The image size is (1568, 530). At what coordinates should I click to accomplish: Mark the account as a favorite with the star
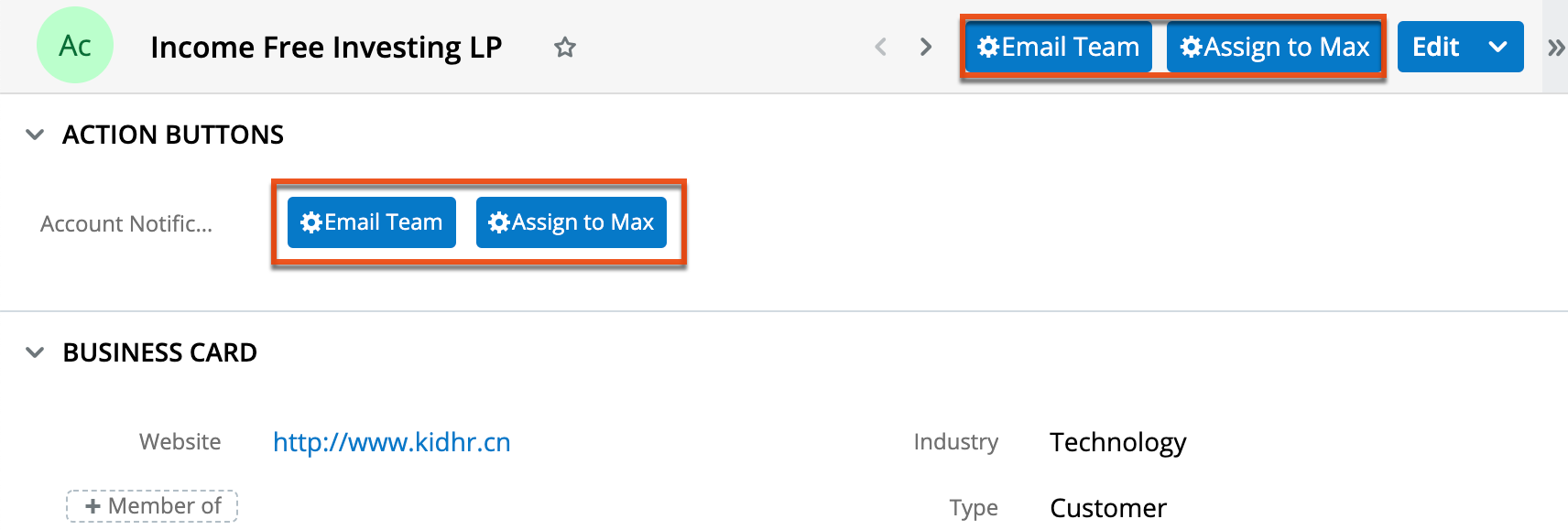(565, 48)
